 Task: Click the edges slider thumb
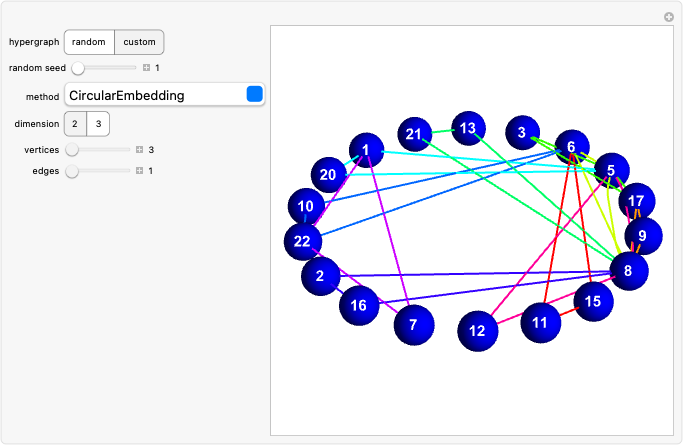coord(72,171)
